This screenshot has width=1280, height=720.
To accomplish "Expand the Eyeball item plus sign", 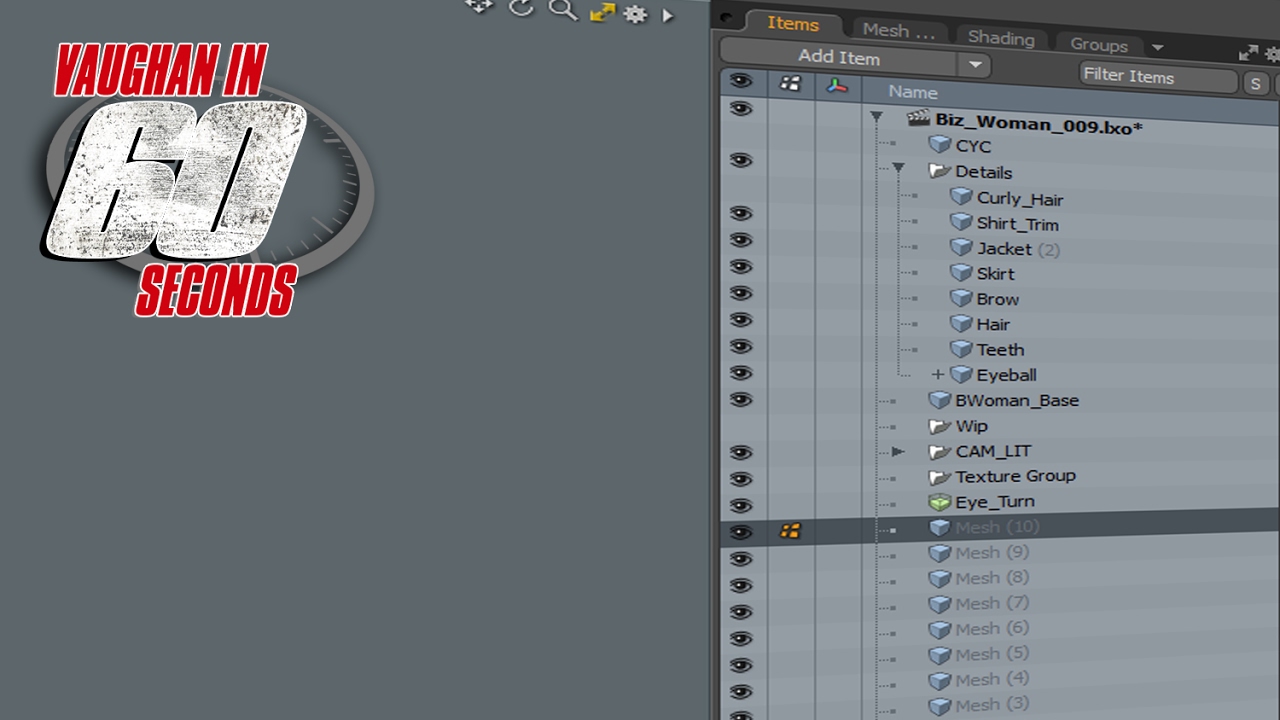I will 937,374.
